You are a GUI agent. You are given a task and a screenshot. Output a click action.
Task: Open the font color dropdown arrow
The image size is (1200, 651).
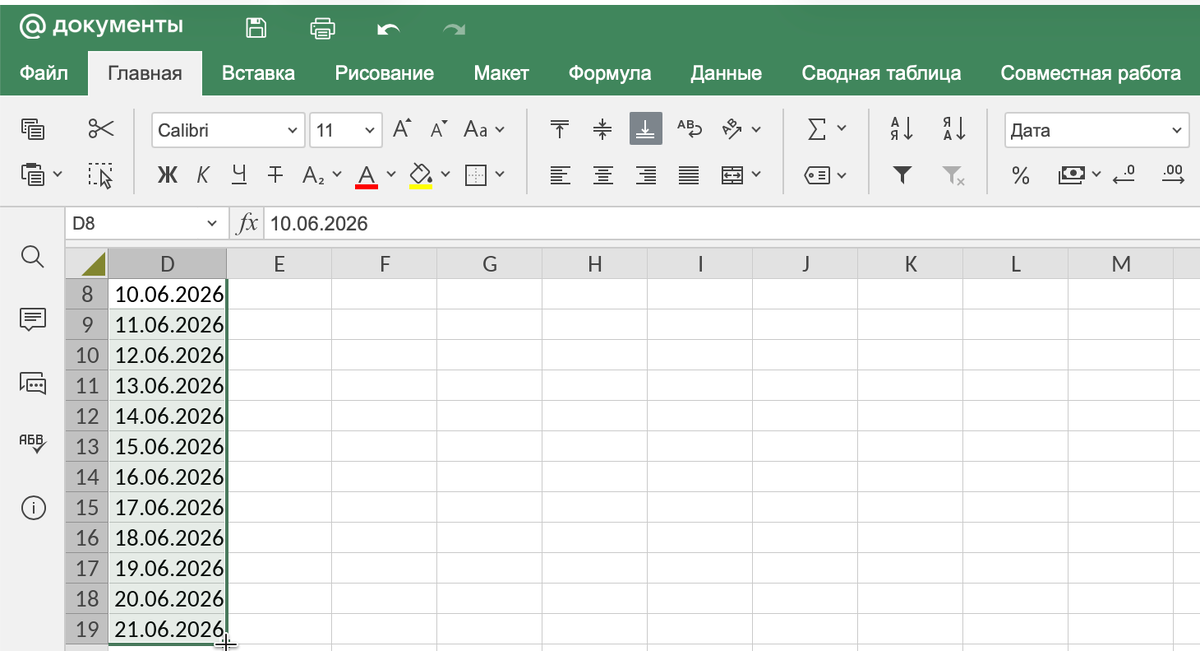coord(391,175)
